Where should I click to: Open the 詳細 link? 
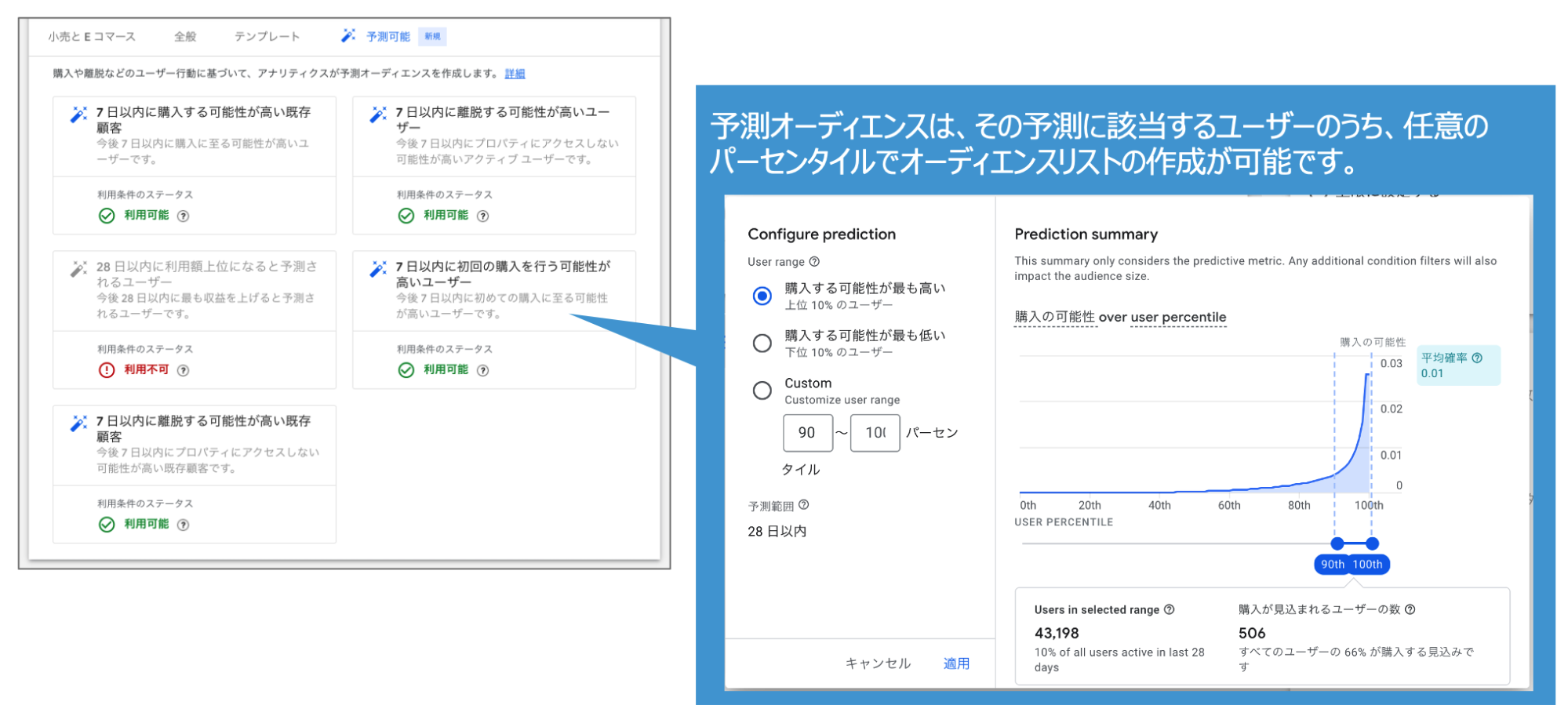[515, 74]
